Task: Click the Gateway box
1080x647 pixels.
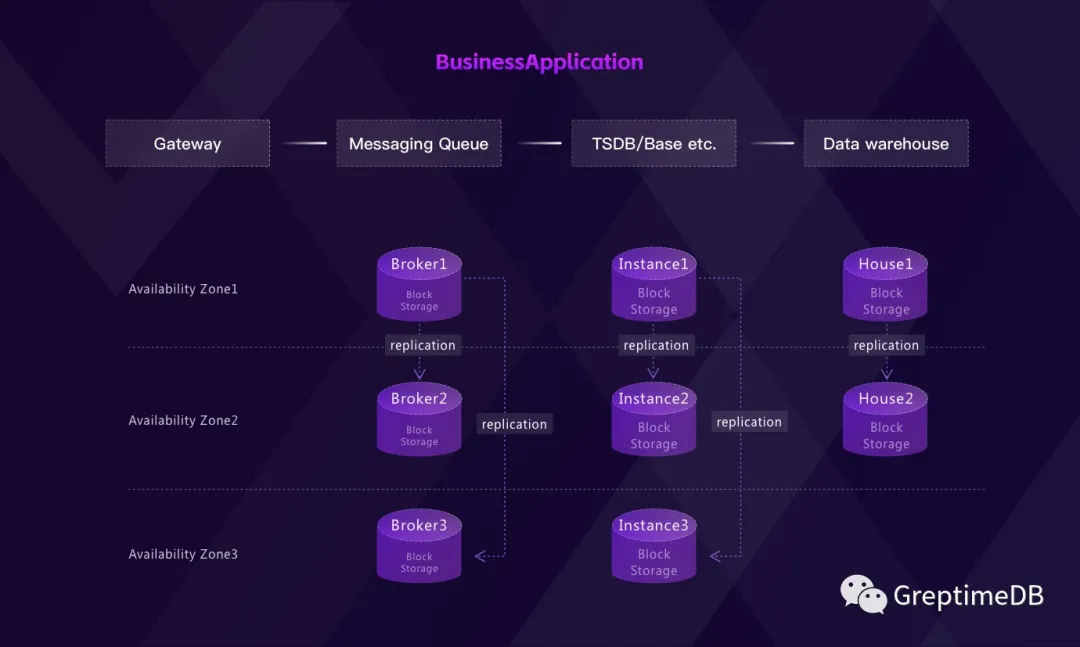Action: click(187, 143)
